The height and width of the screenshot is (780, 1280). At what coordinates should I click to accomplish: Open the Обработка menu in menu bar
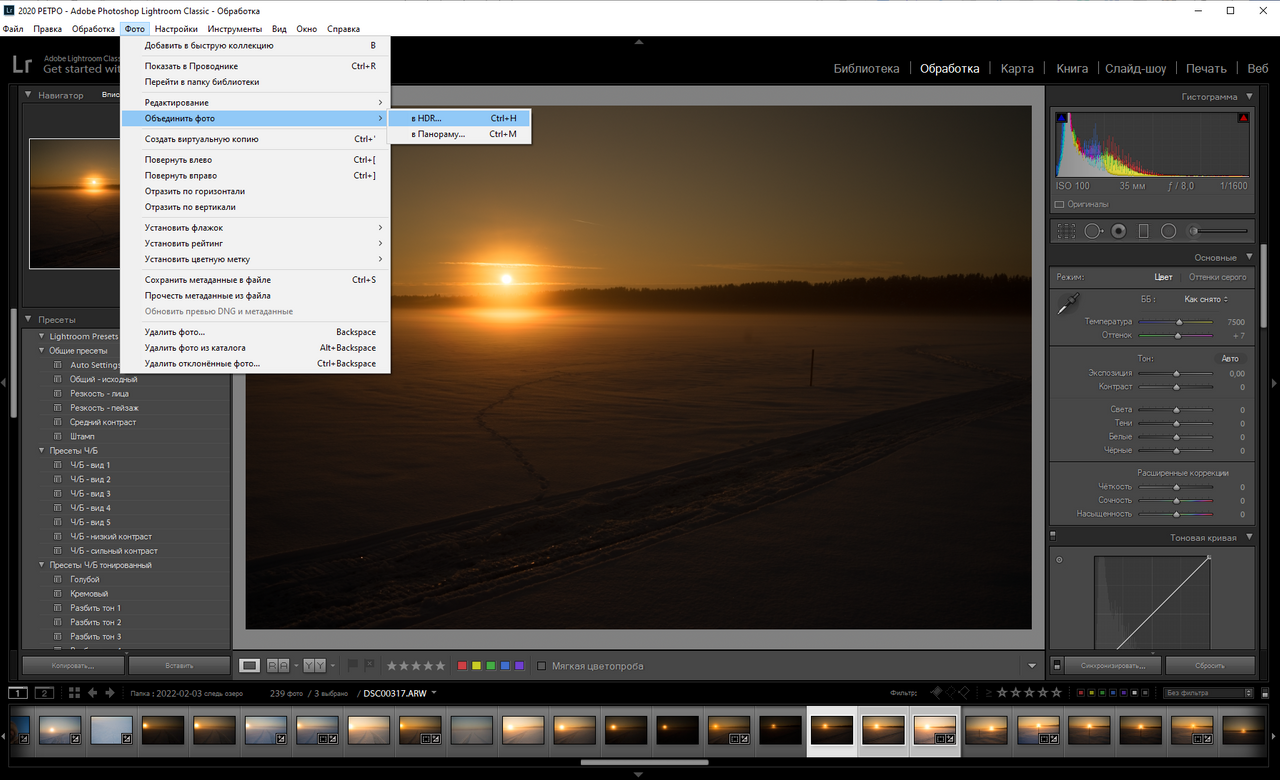tap(93, 29)
